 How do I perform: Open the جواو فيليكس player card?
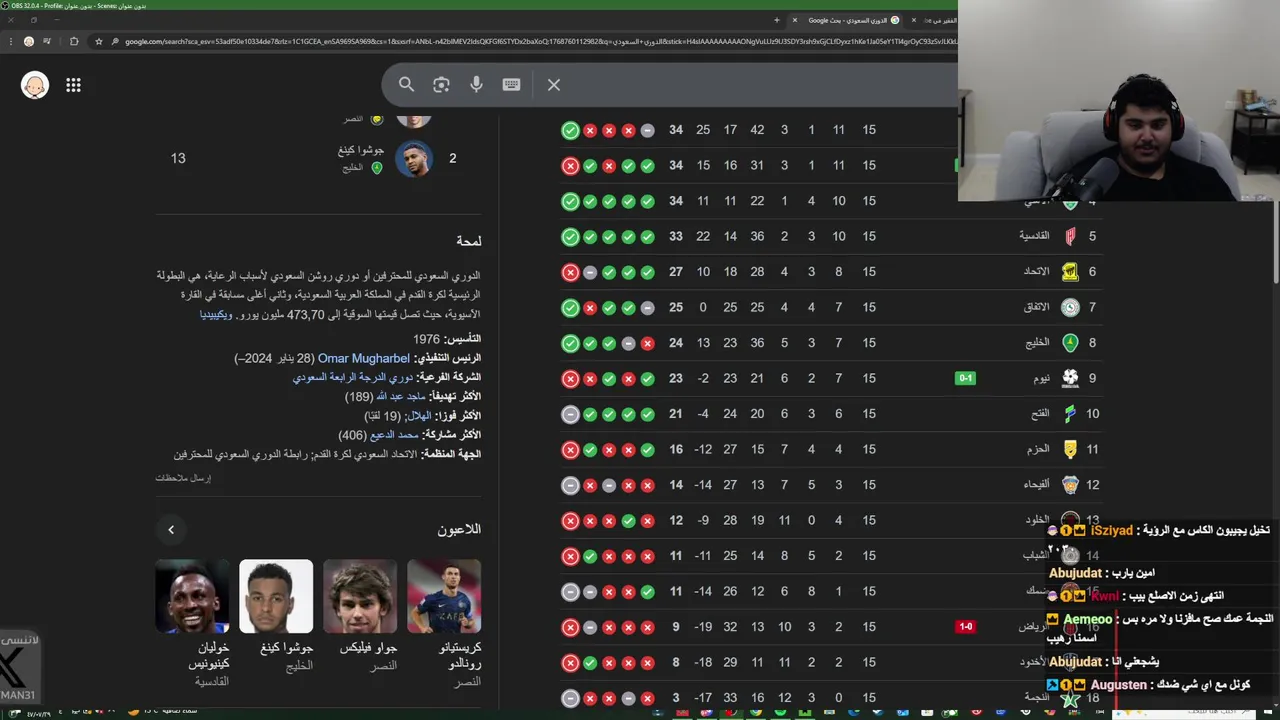360,615
